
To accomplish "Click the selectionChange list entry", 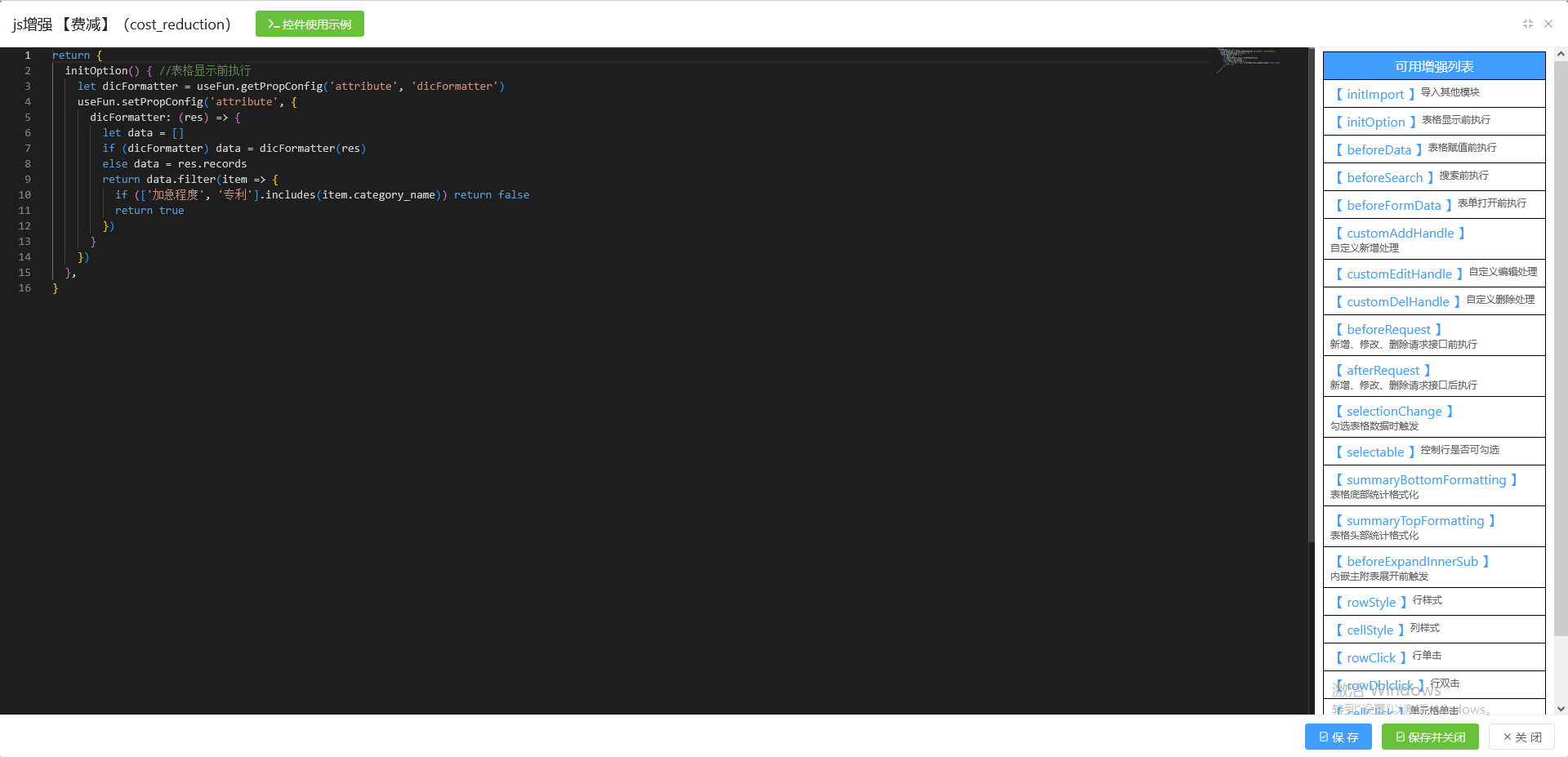I will pos(1394,412).
